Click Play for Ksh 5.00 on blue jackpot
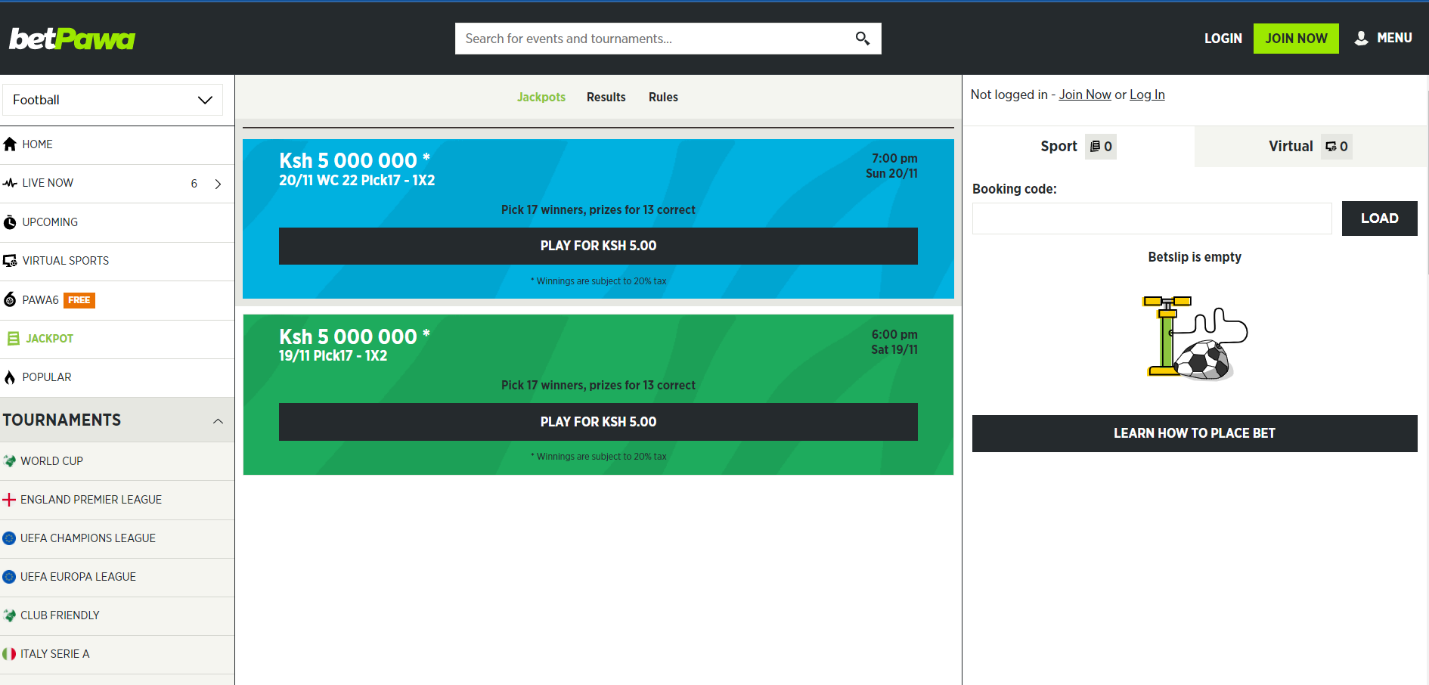Screen dimensions: 1429x685 pos(598,246)
